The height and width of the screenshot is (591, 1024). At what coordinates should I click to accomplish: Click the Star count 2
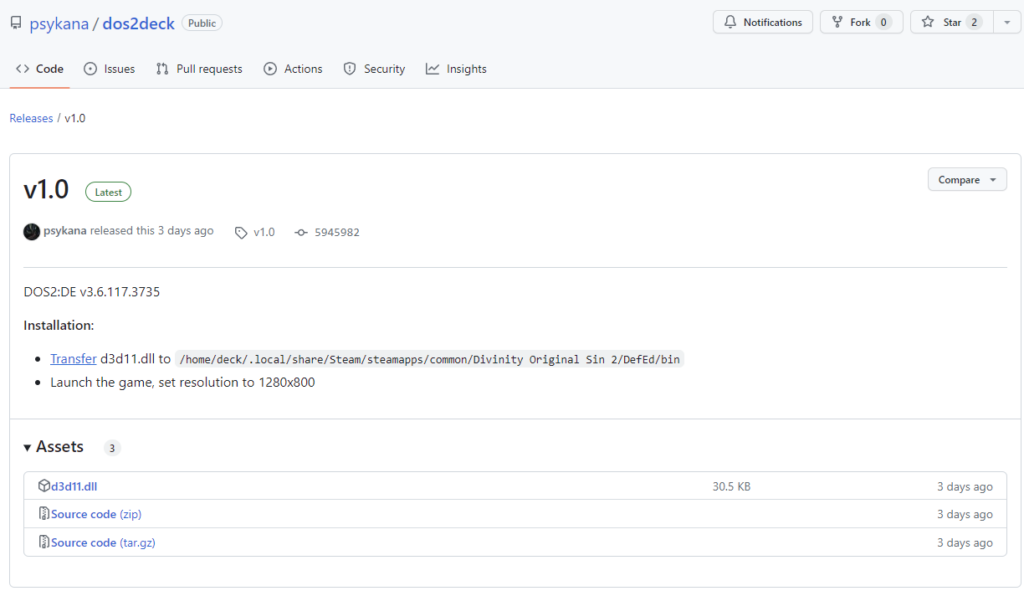click(974, 22)
